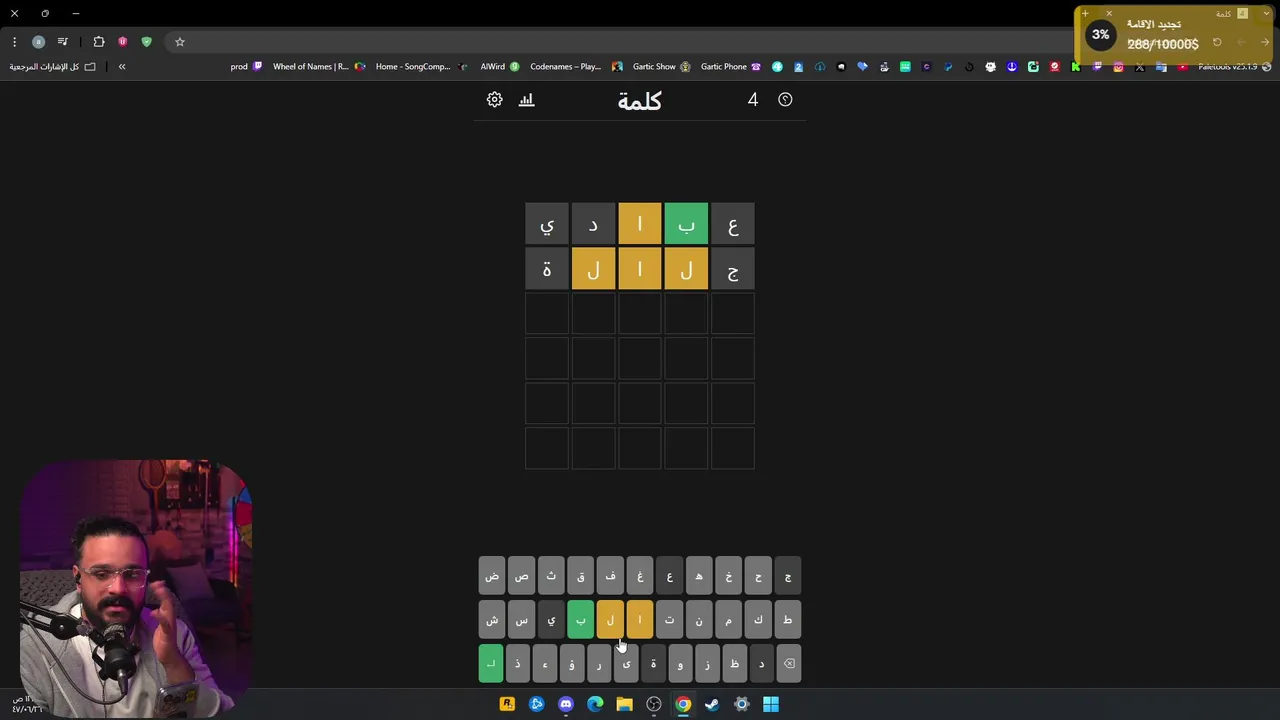Image resolution: width=1280 pixels, height=720 pixels.
Task: Tap the ف key on the keyboard
Action: pos(610,576)
